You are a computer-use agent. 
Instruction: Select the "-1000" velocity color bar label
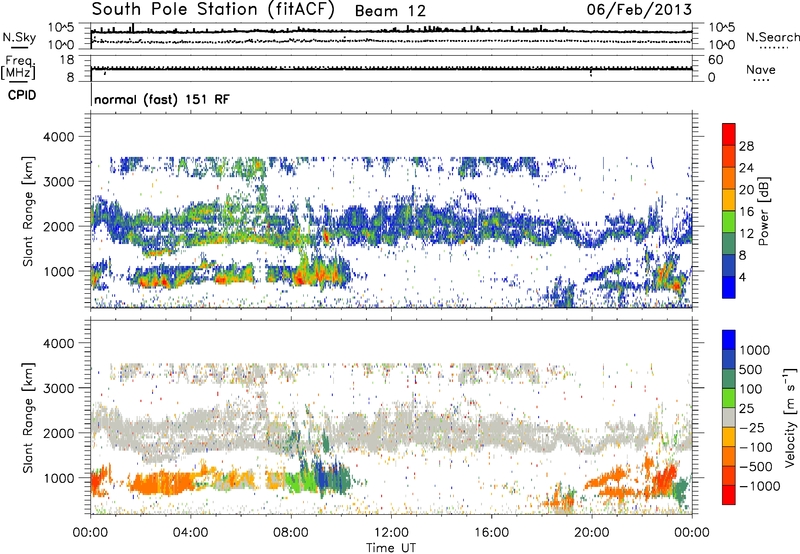(760, 486)
